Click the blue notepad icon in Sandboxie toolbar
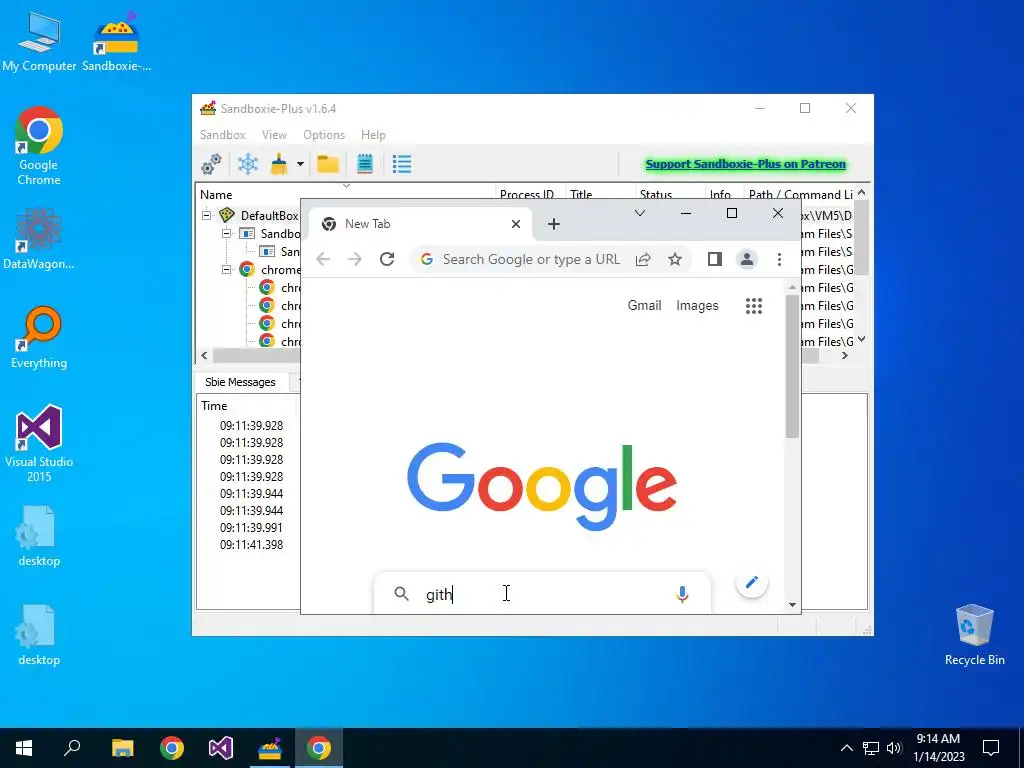The width and height of the screenshot is (1024, 768). tap(365, 164)
